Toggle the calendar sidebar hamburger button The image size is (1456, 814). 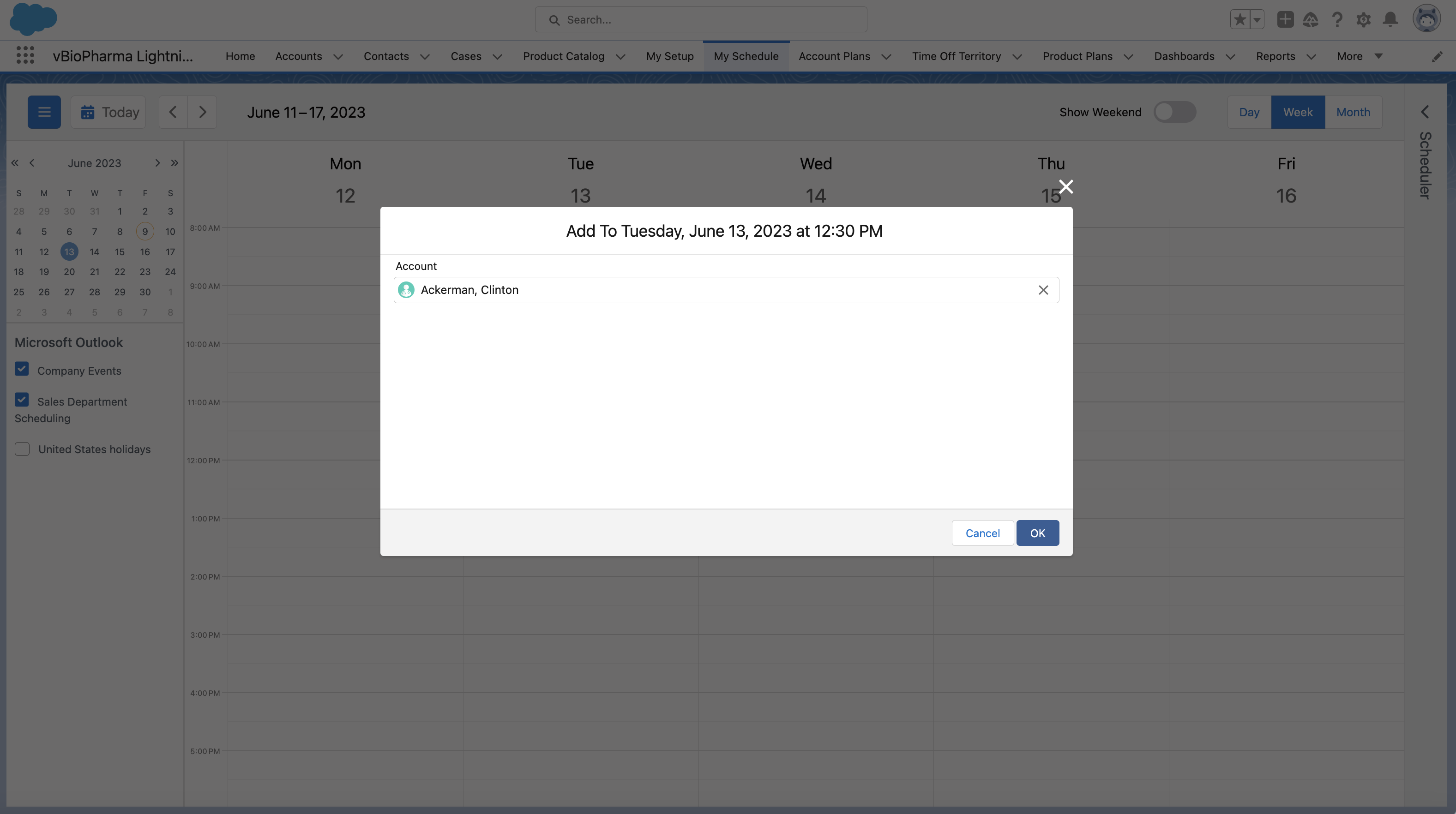click(44, 112)
